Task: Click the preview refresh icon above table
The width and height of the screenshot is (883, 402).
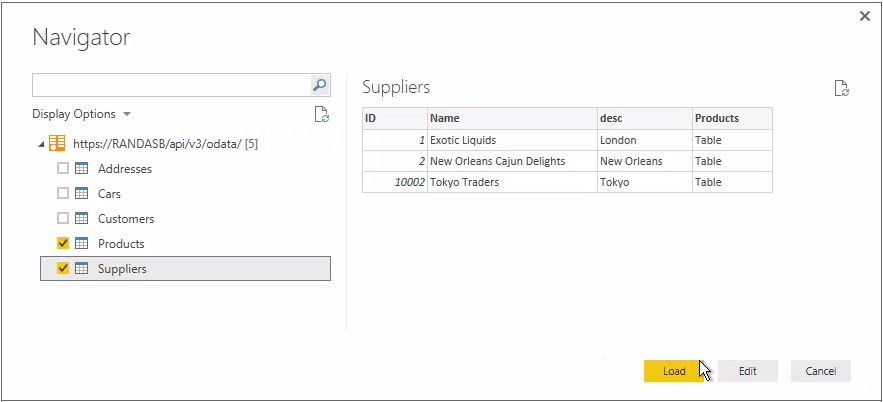Action: (841, 89)
